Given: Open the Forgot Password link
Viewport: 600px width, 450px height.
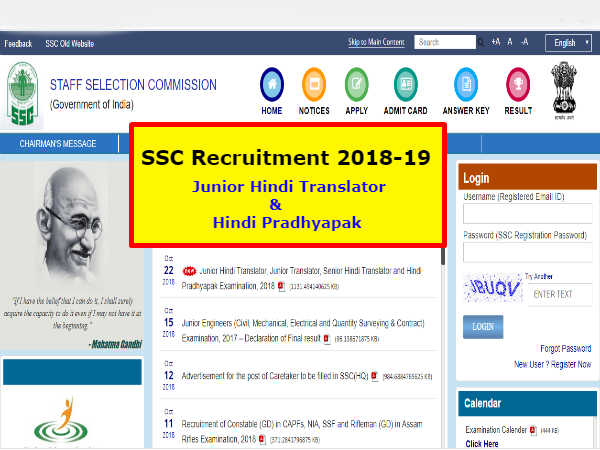Looking at the screenshot, I should click(566, 349).
